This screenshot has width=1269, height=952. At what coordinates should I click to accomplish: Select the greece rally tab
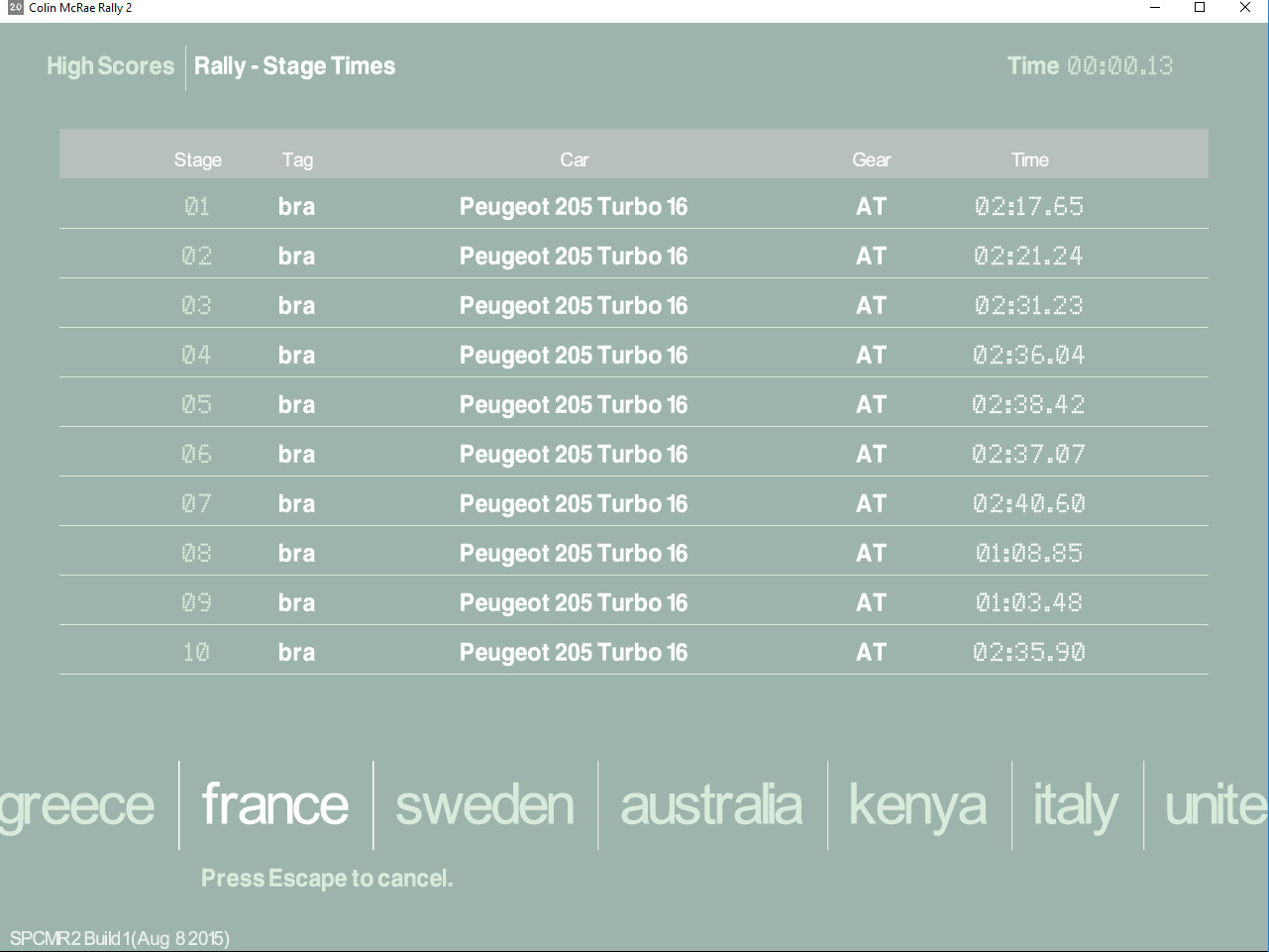(77, 805)
